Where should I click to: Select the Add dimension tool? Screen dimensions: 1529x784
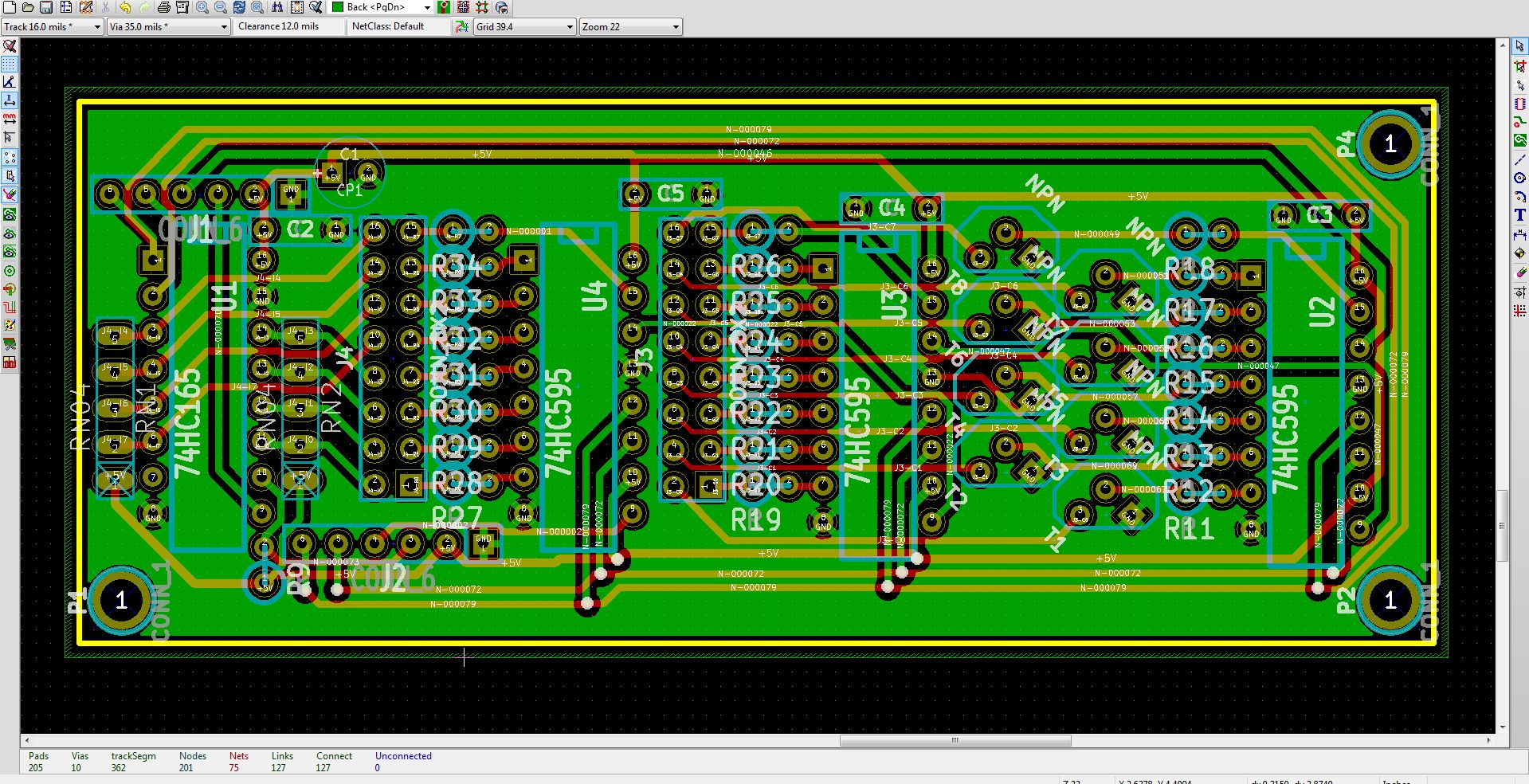click(x=1519, y=235)
